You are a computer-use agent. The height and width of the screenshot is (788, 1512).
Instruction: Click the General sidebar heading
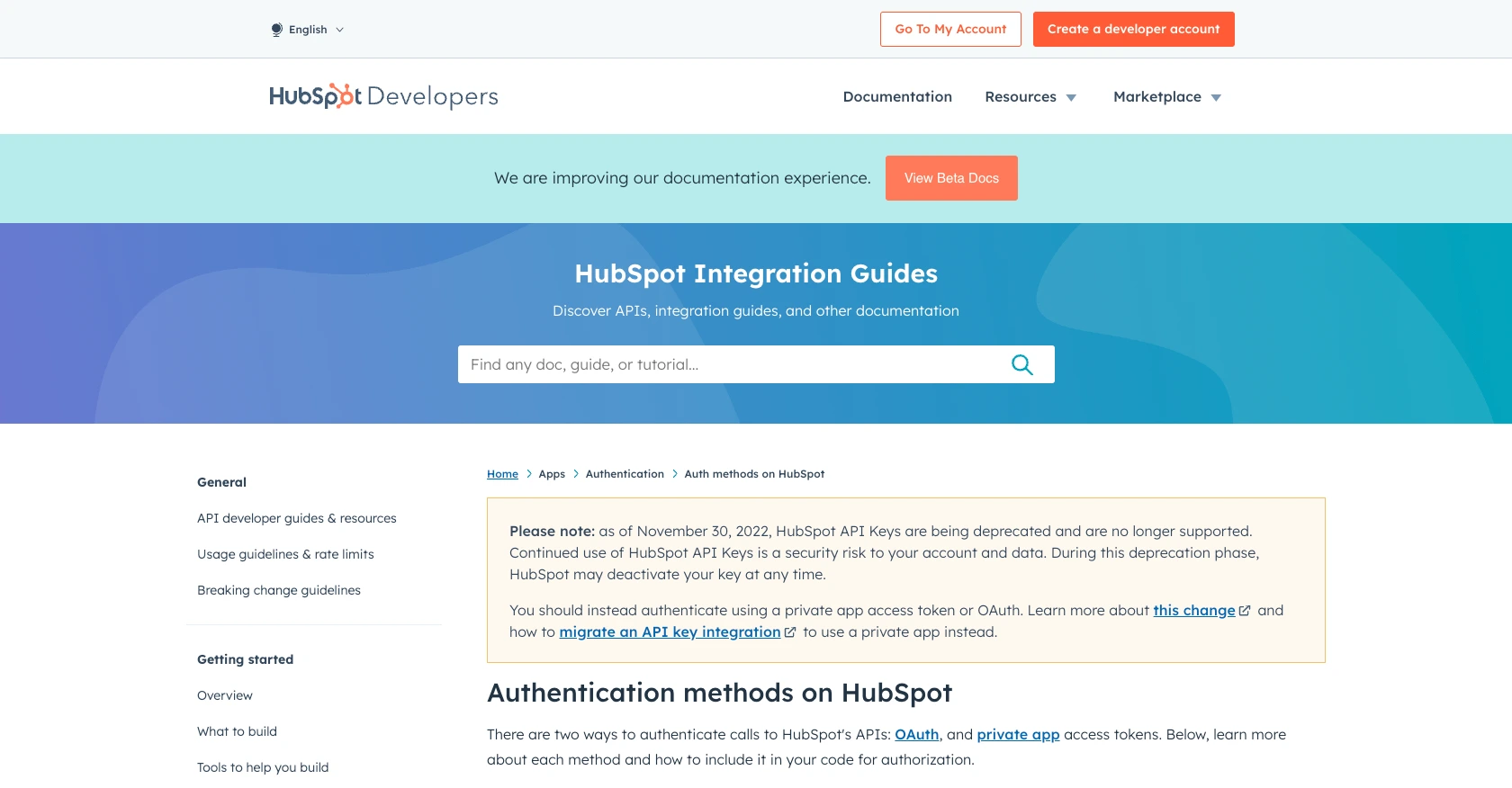(221, 482)
